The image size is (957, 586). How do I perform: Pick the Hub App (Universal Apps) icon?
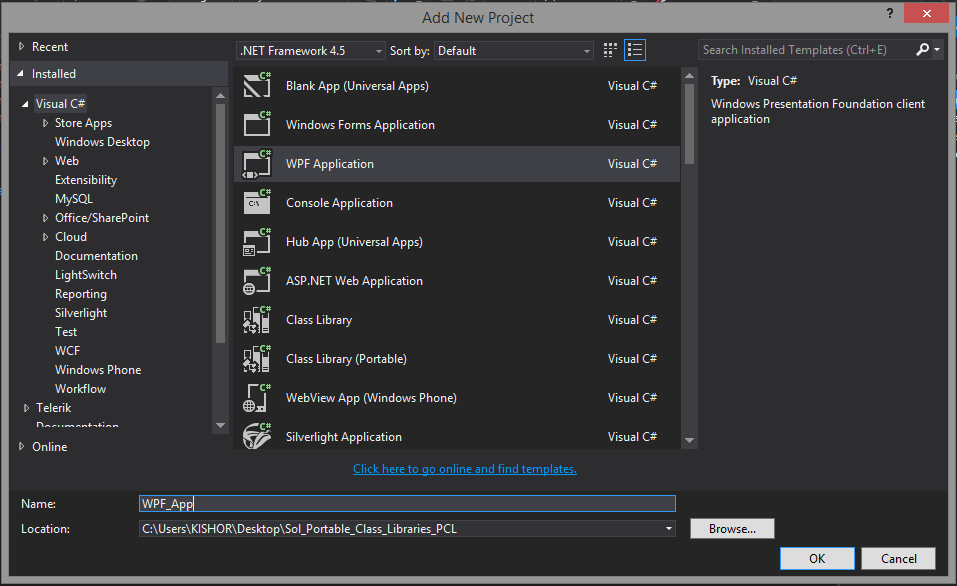pos(257,242)
